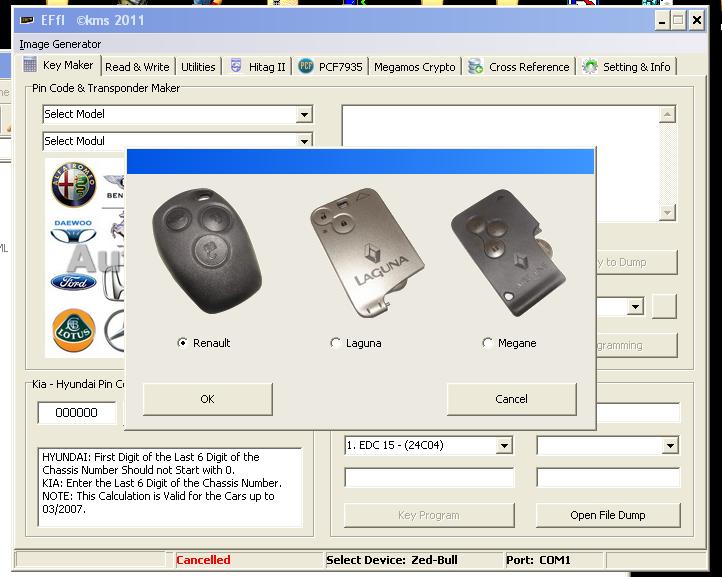722x577 pixels.
Task: Click the Philips shield icon on Hitag II
Action: point(236,66)
